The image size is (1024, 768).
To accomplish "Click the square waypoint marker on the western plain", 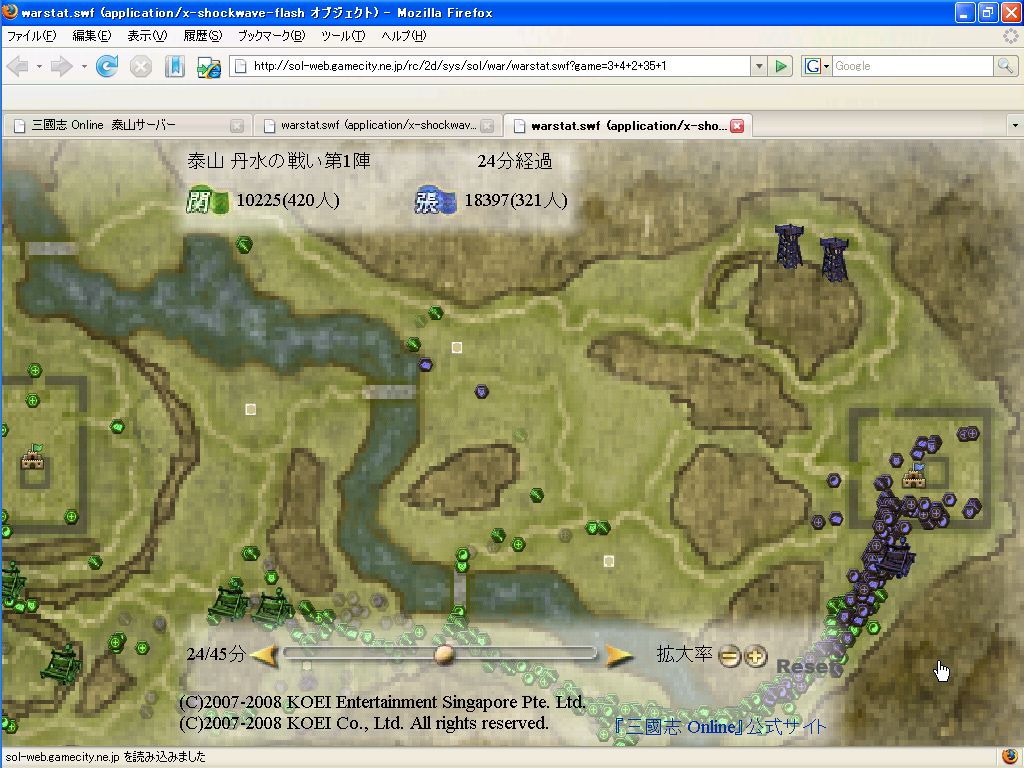I will (251, 409).
